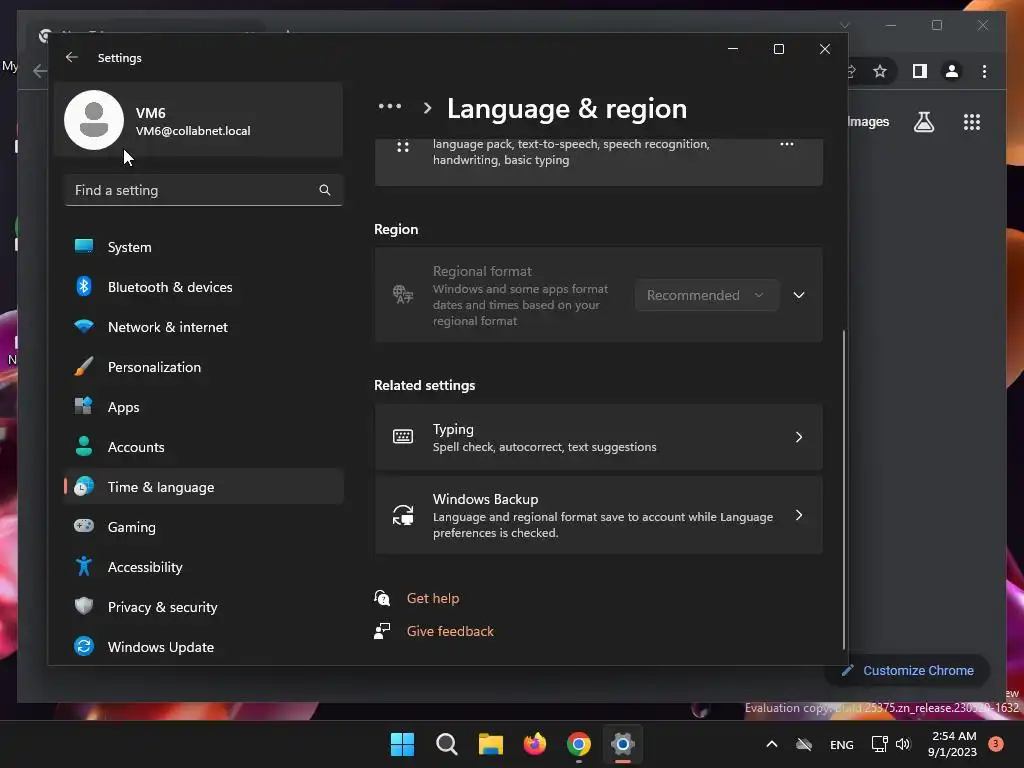This screenshot has height=768, width=1024.
Task: Click the Give feedback person icon
Action: tap(382, 630)
